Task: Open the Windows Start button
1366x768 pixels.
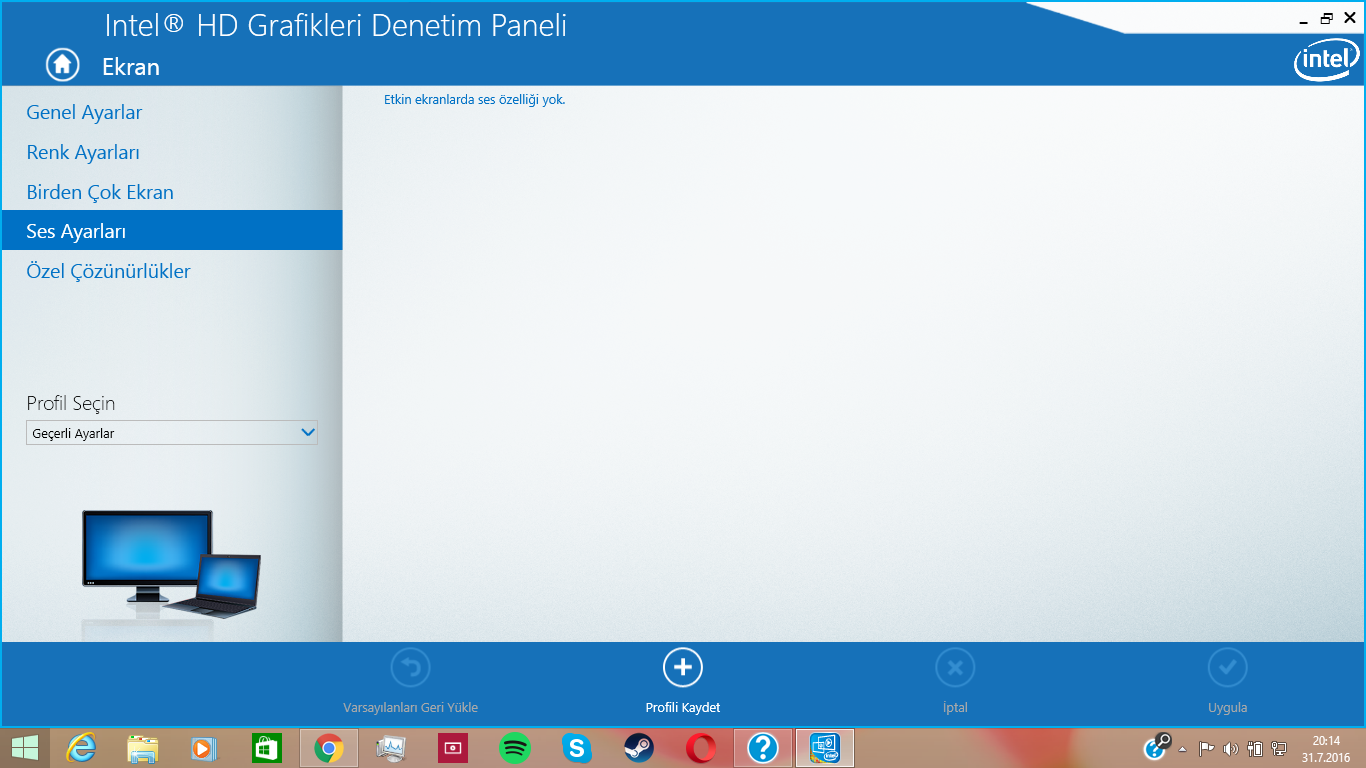Action: tap(25, 748)
